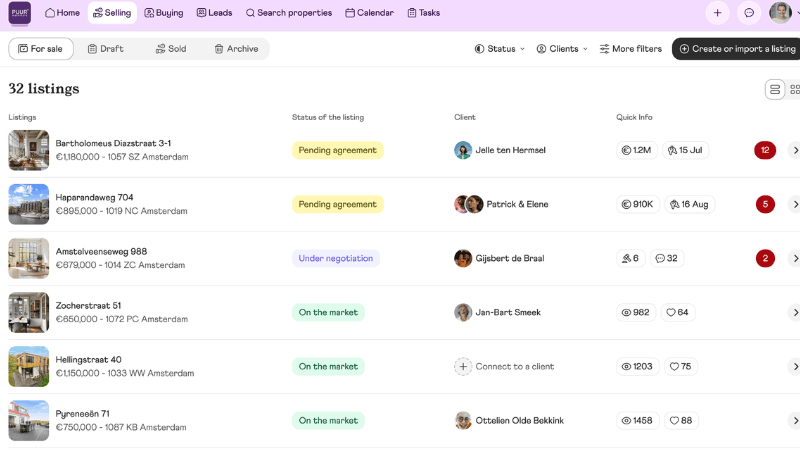Click the Under negotiation status badge
The height and width of the screenshot is (450, 800).
pyautogui.click(x=336, y=258)
